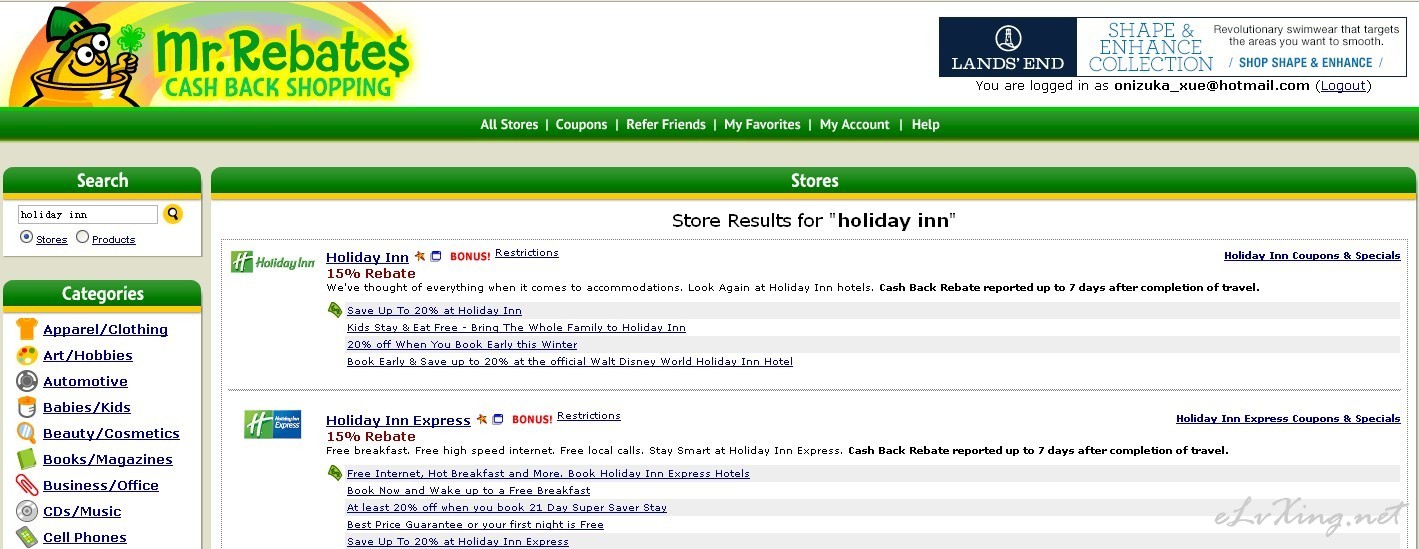Open Holiday Inn Coupons & Specials link
This screenshot has height=549, width=1419.
click(1312, 256)
